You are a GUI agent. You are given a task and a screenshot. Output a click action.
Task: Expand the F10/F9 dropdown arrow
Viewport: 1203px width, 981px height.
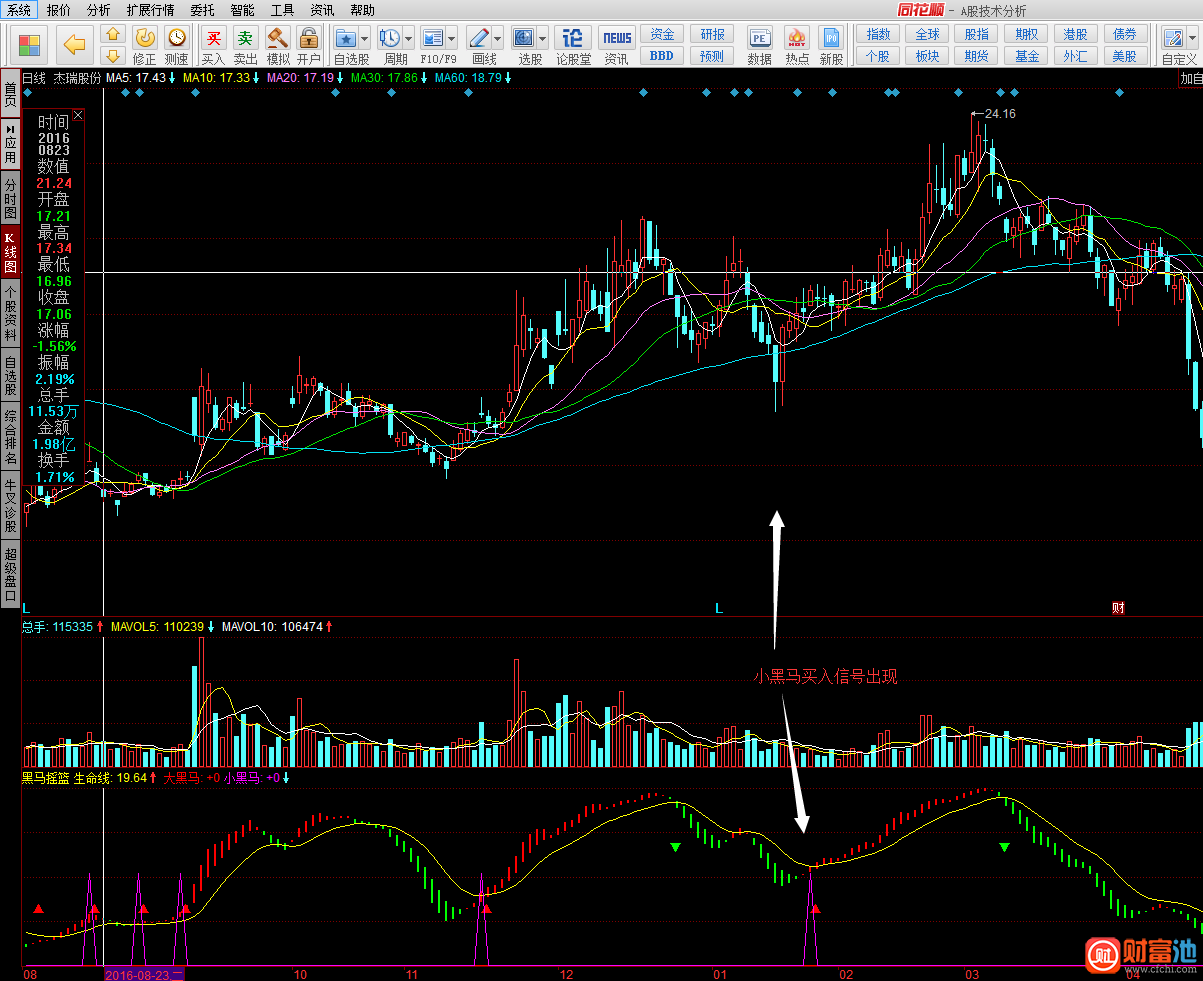451,39
